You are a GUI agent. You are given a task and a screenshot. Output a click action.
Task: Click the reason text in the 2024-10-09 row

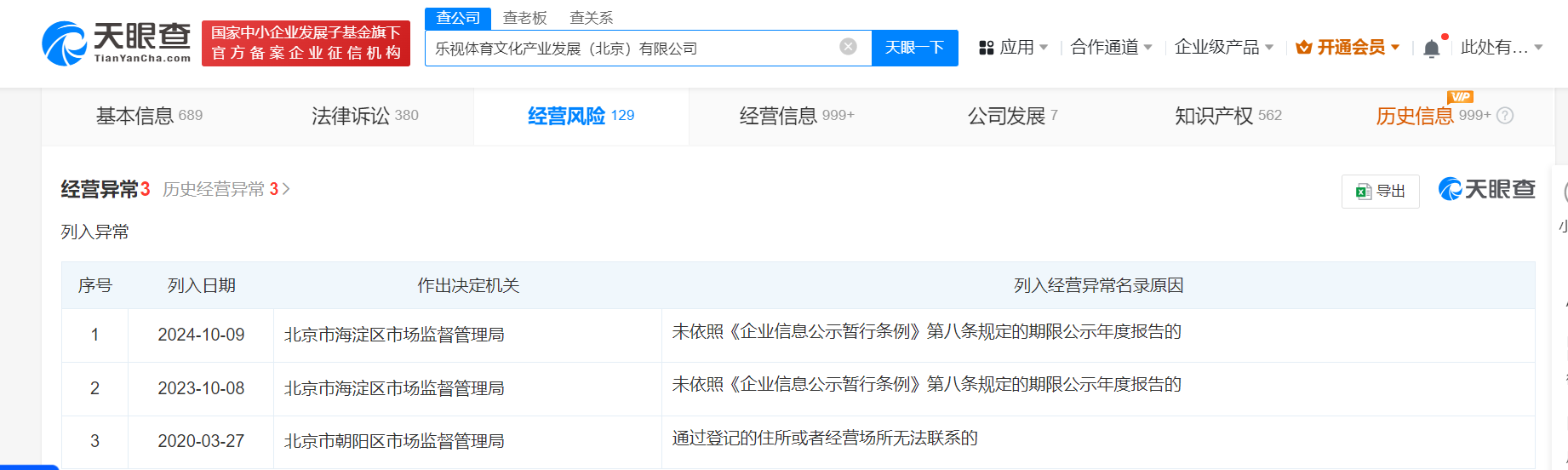click(x=927, y=331)
